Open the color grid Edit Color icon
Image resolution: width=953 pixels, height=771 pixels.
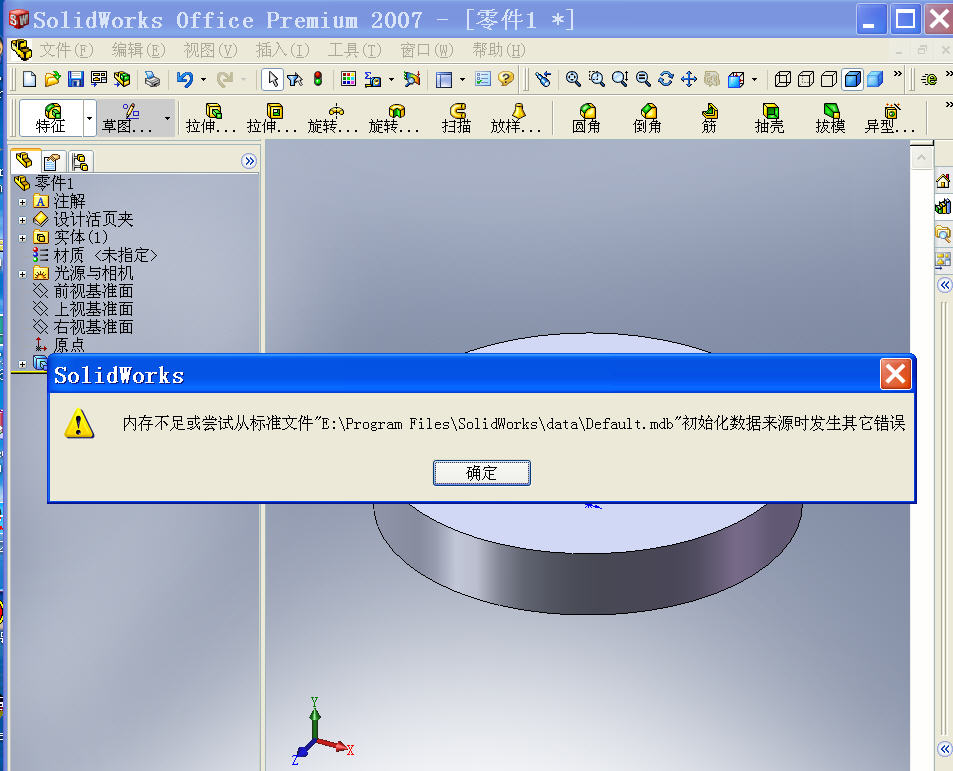tap(348, 79)
